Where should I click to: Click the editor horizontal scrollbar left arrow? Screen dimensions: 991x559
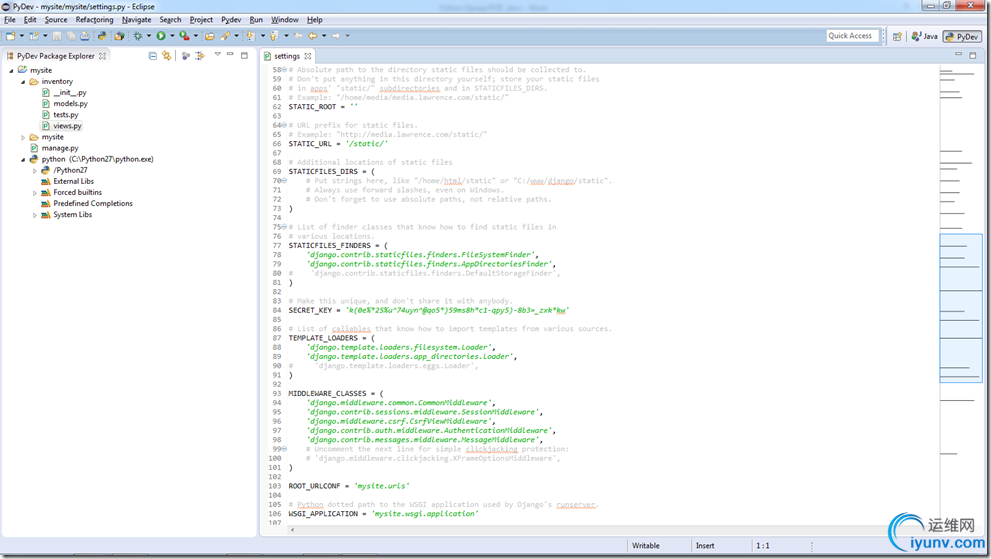pyautogui.click(x=292, y=530)
